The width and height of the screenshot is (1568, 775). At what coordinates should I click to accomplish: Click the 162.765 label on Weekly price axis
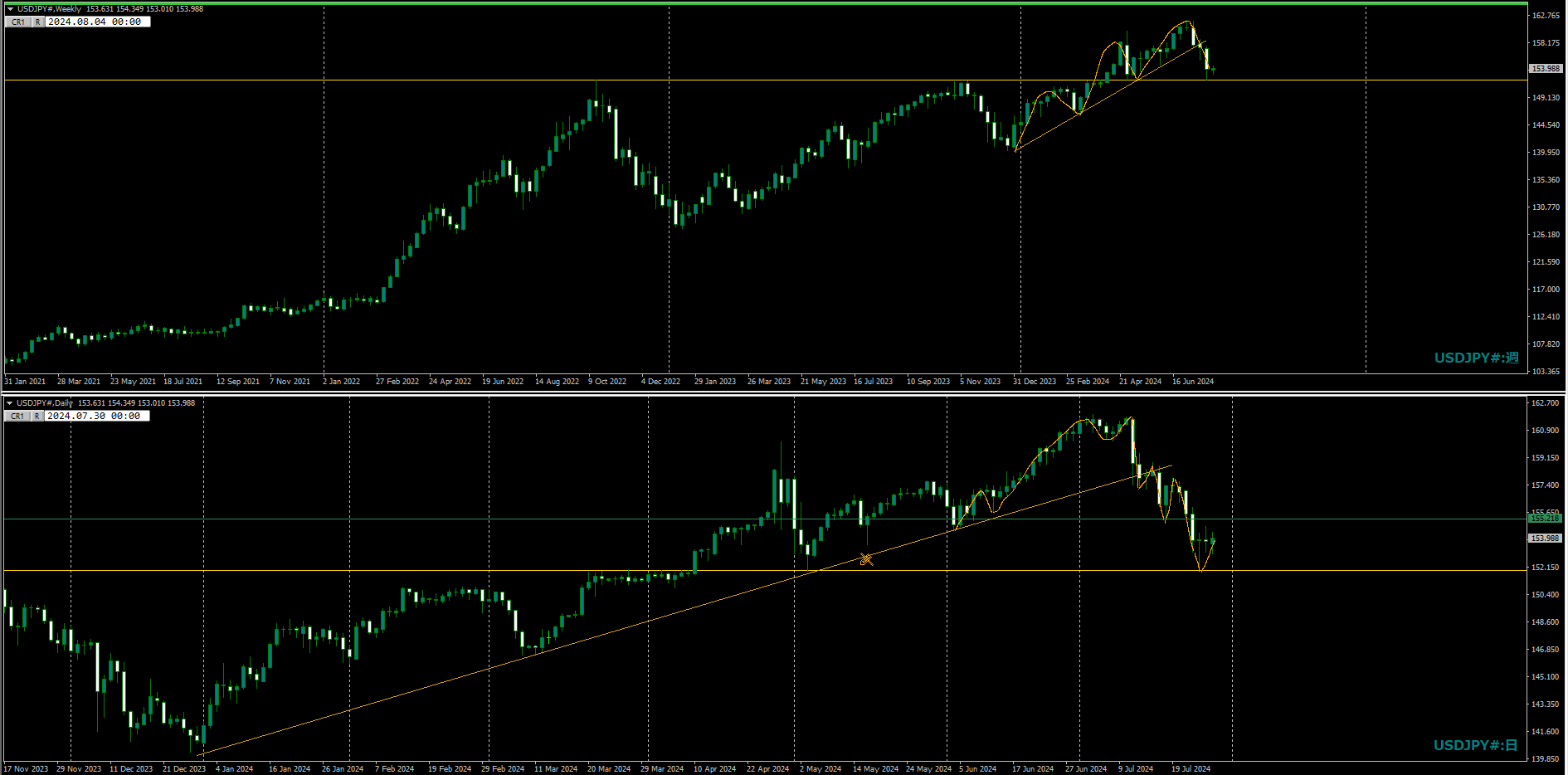(1546, 16)
